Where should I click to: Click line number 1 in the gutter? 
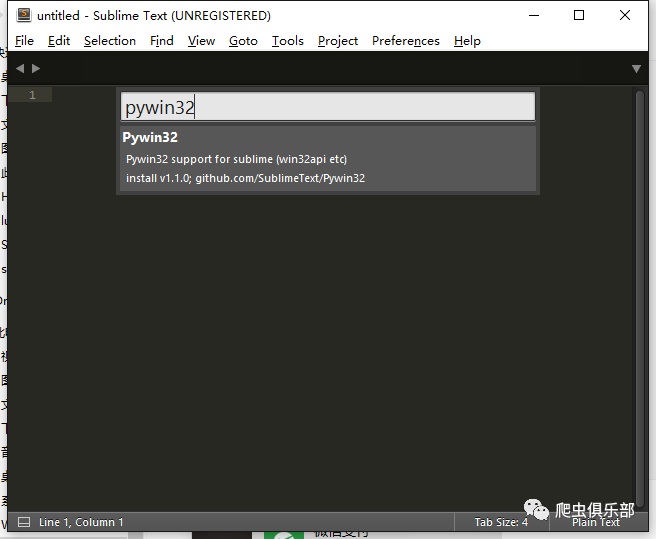tap(32, 95)
